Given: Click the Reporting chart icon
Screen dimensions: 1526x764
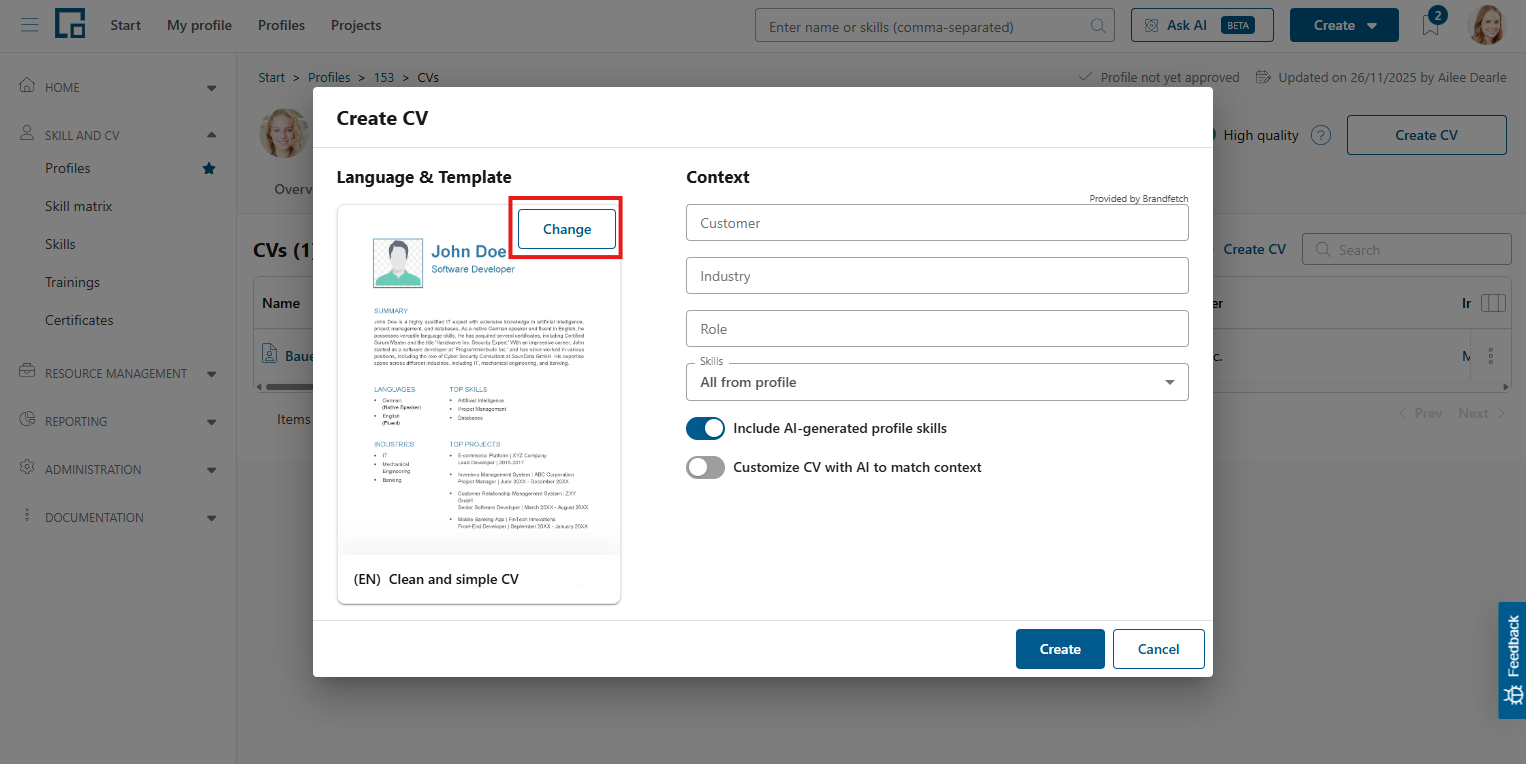Looking at the screenshot, I should (x=27, y=420).
